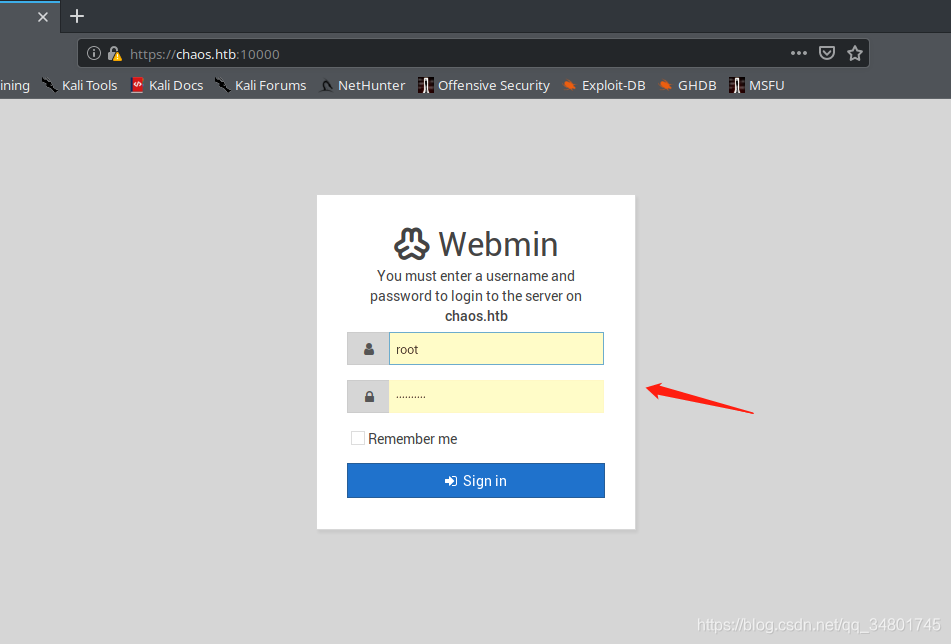Viewport: 951px width, 644px height.
Task: Open a new browser tab
Action: click(x=77, y=16)
